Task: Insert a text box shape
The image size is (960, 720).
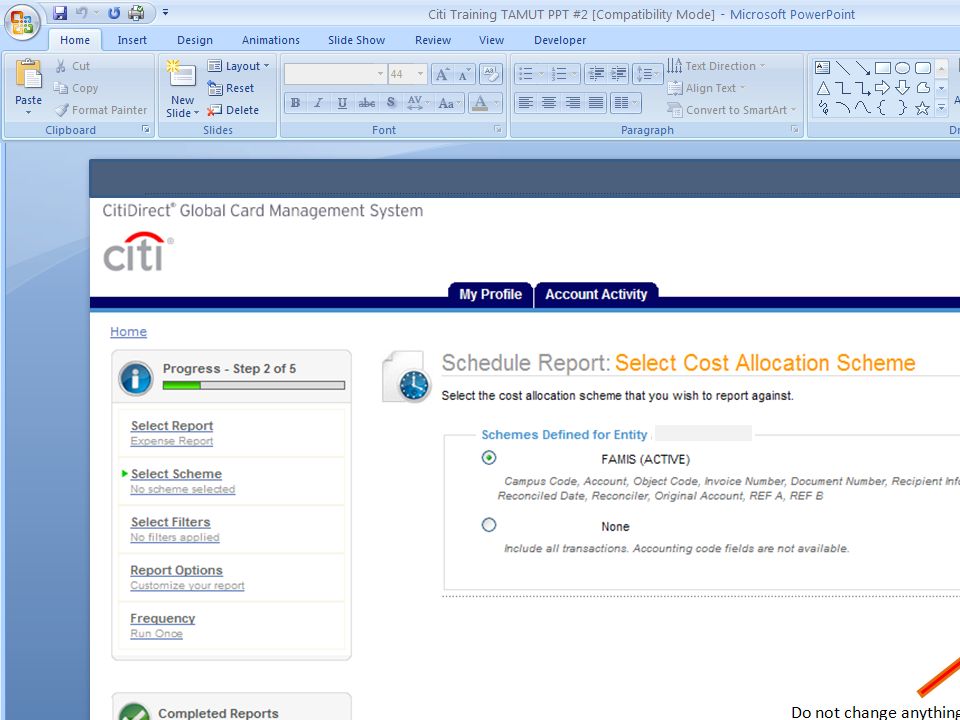Action: [x=823, y=67]
